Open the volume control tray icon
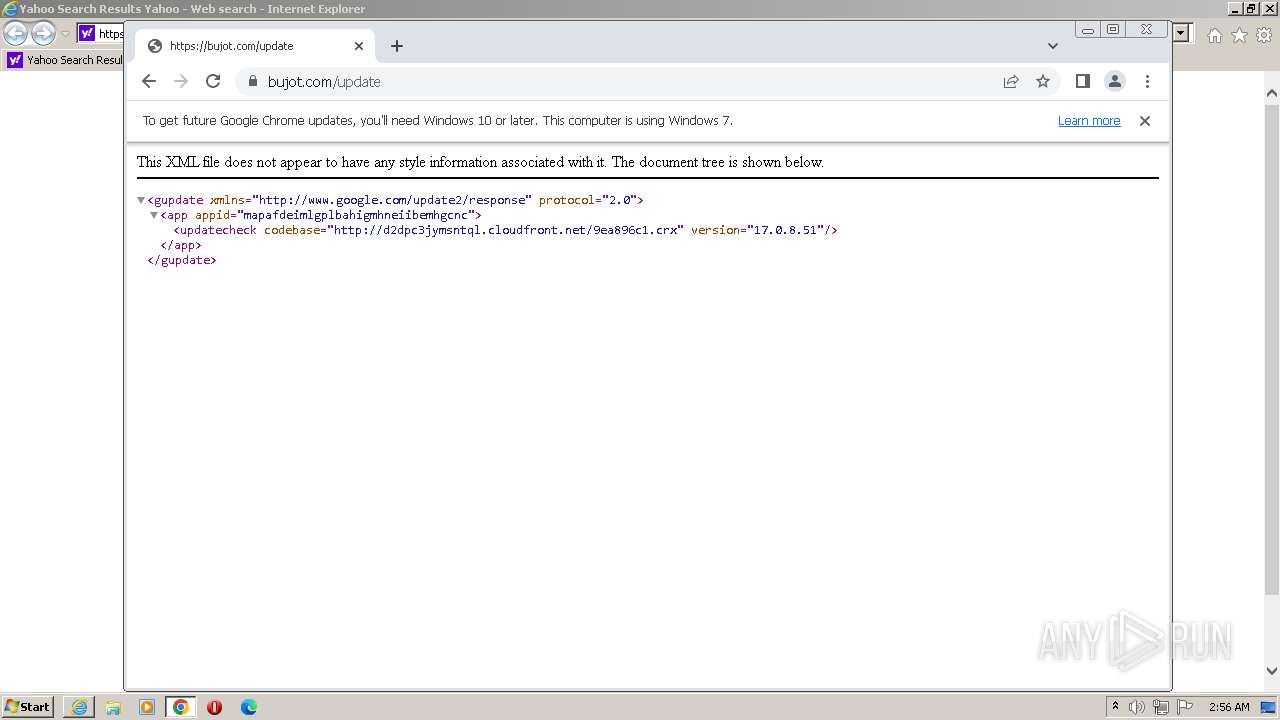 coord(1137,707)
